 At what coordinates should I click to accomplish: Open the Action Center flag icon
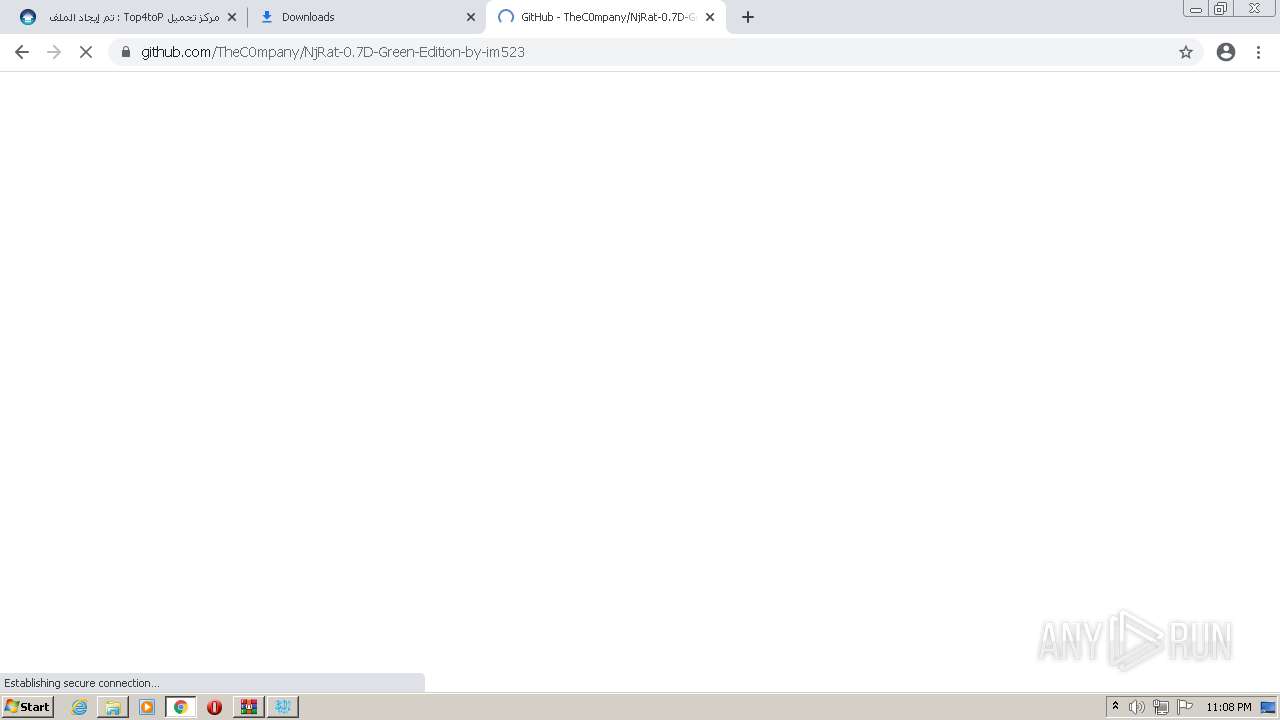(1185, 707)
